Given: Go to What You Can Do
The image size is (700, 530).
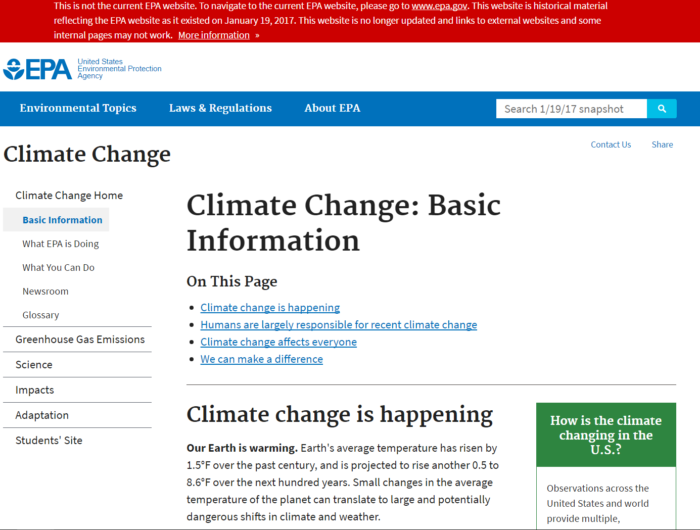Looking at the screenshot, I should [58, 267].
